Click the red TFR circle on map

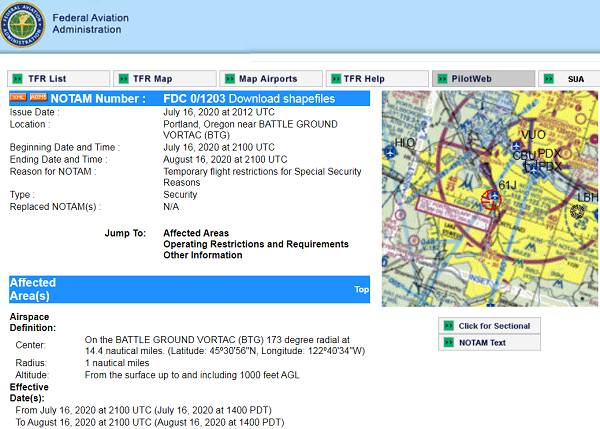coord(491,199)
